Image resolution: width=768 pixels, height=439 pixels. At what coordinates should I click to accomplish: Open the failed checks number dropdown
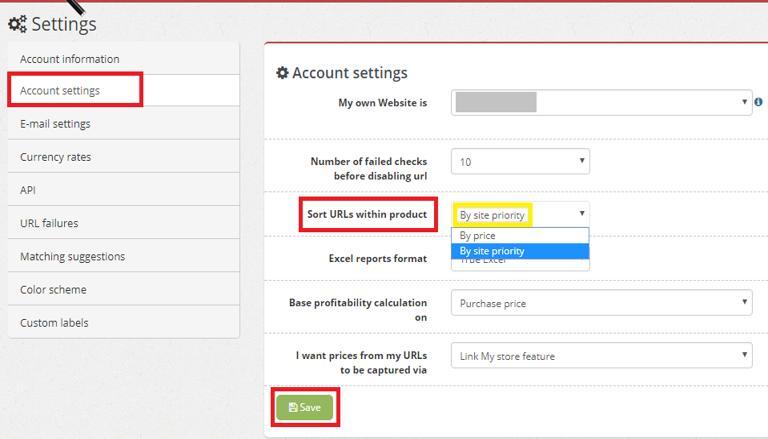coord(520,162)
